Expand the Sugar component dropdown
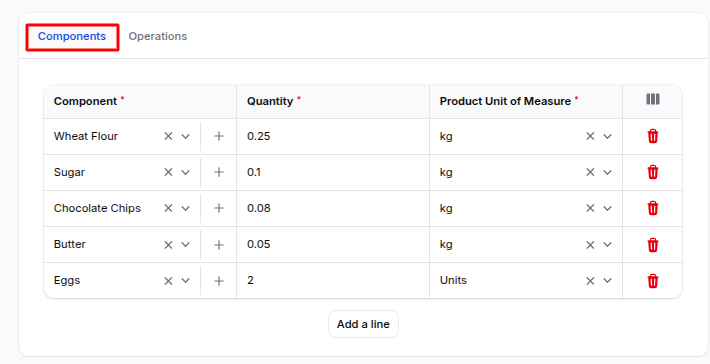This screenshot has height=364, width=710. click(185, 172)
